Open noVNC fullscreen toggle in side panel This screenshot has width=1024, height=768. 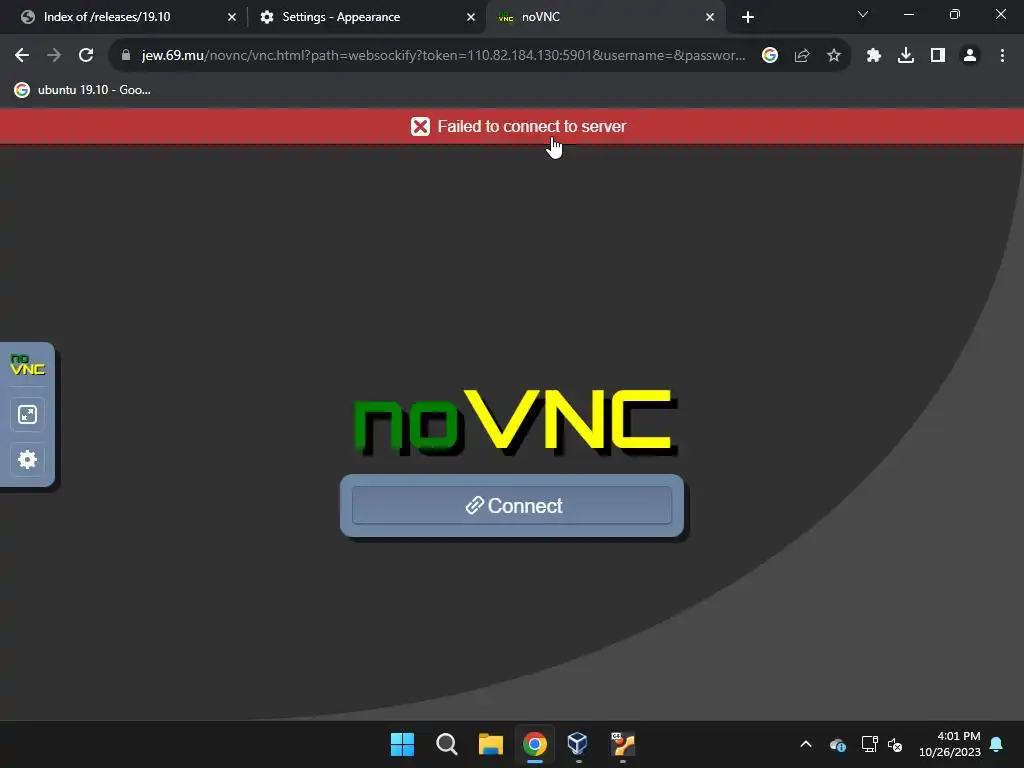coord(27,415)
